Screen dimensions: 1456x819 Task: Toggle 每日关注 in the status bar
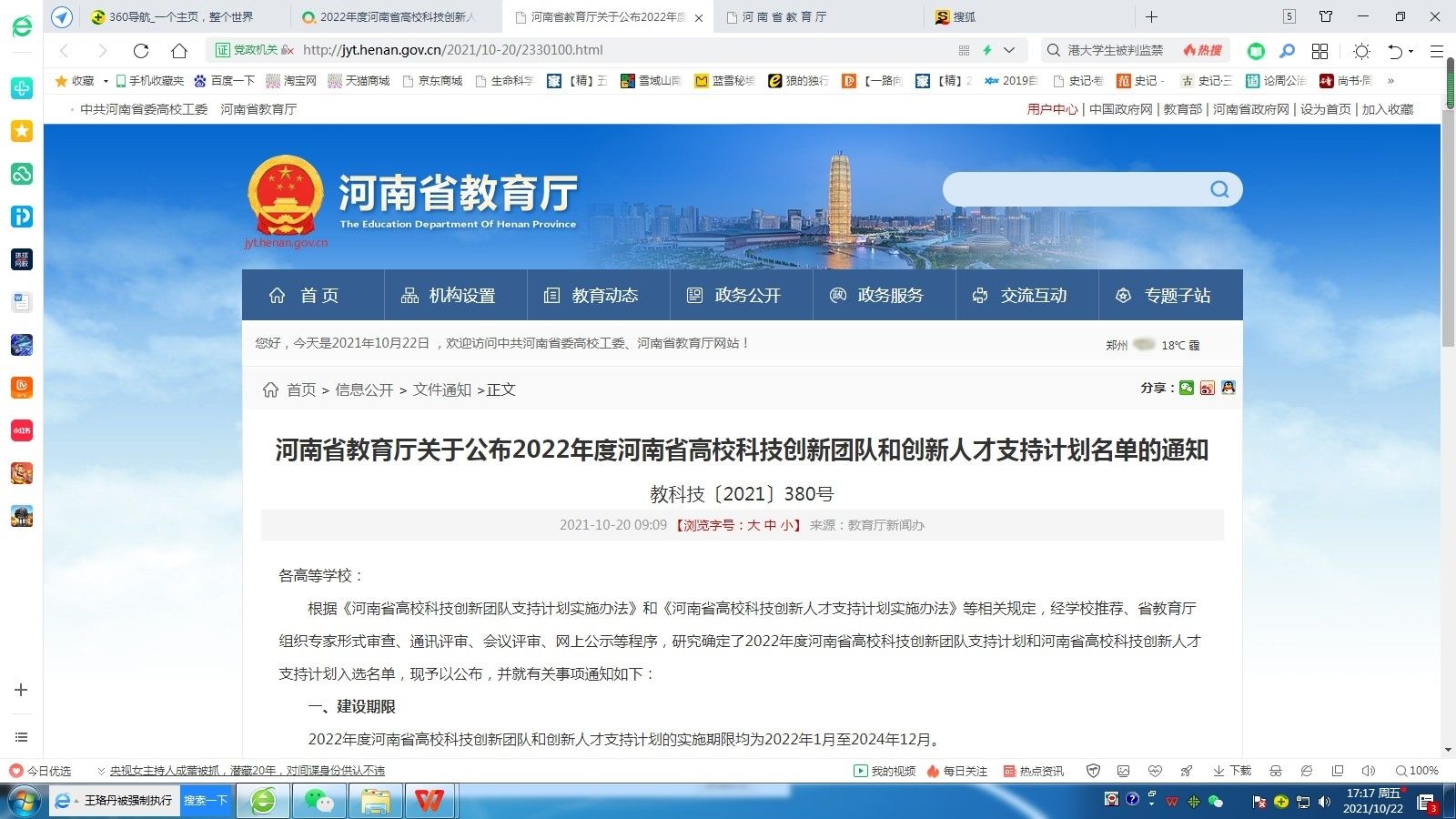click(956, 771)
